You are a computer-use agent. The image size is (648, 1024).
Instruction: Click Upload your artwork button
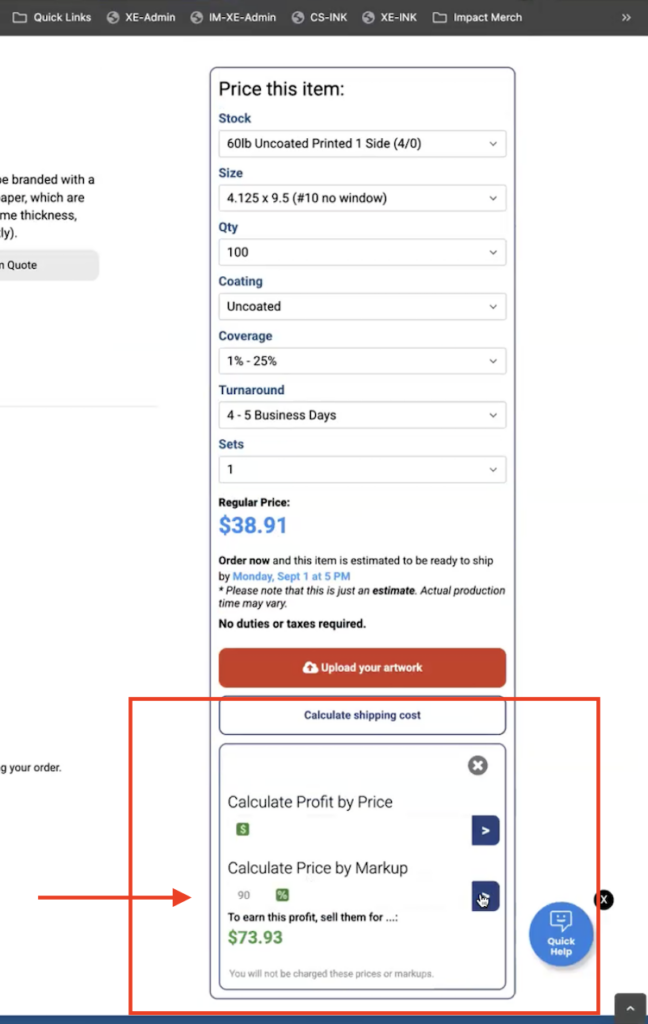(x=362, y=668)
